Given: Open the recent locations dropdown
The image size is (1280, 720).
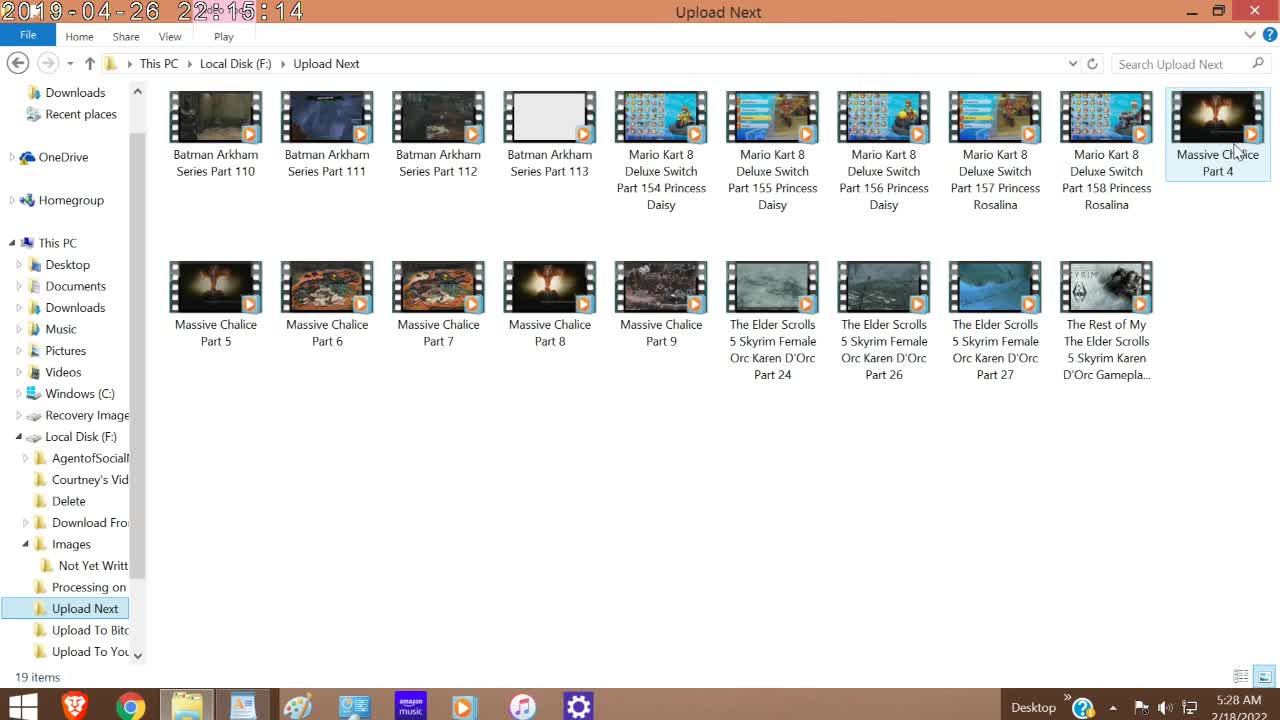Looking at the screenshot, I should point(70,64).
